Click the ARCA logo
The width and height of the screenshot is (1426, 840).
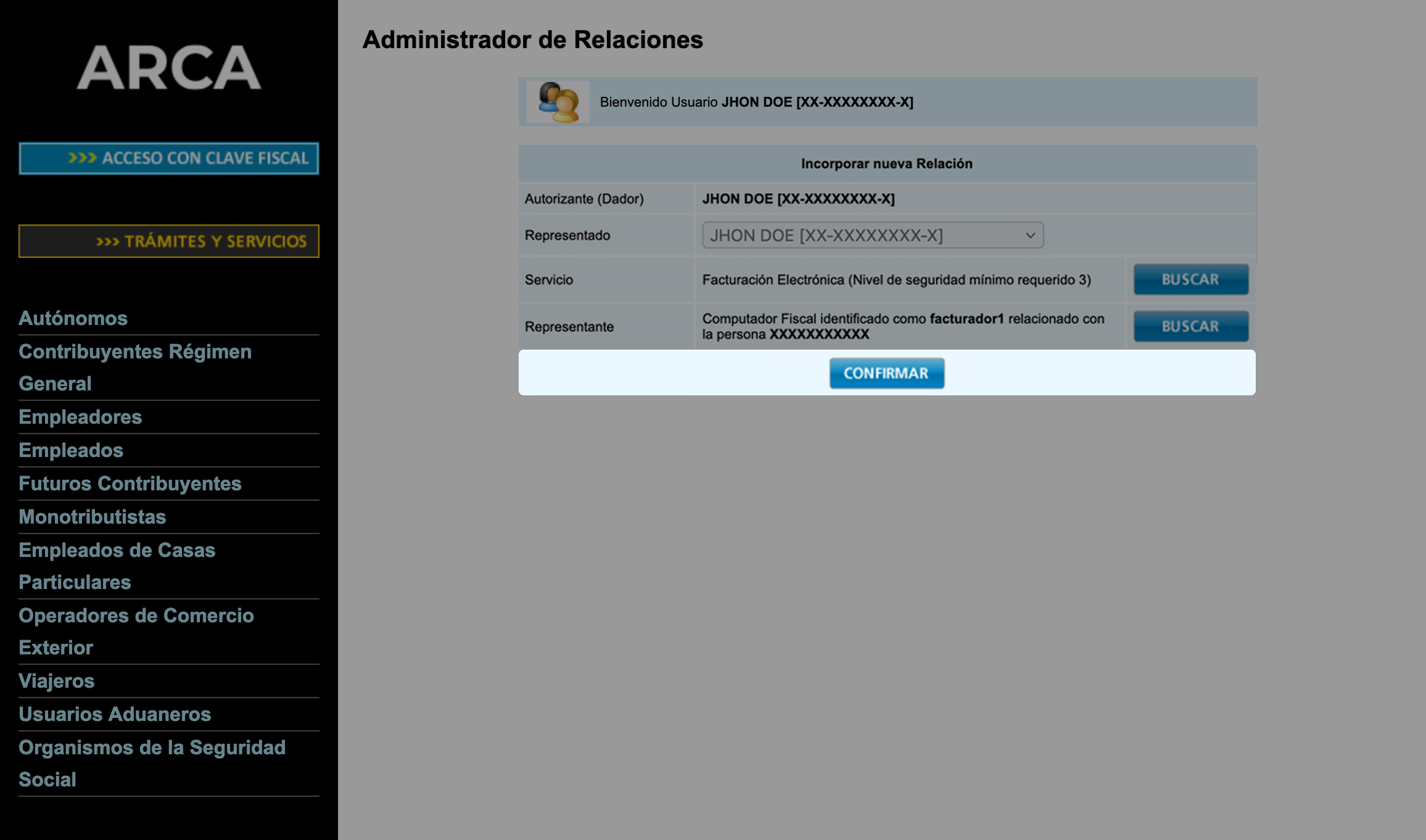[169, 67]
